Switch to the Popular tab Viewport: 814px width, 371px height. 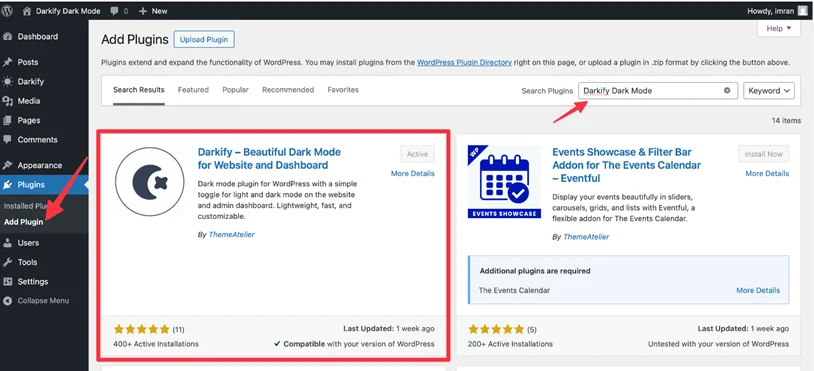[x=235, y=90]
